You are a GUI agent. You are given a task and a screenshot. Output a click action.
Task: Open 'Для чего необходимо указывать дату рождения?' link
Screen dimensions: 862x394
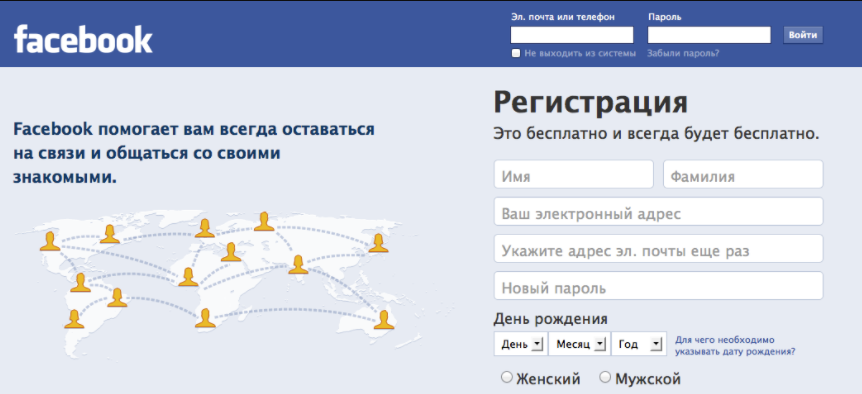tap(734, 346)
